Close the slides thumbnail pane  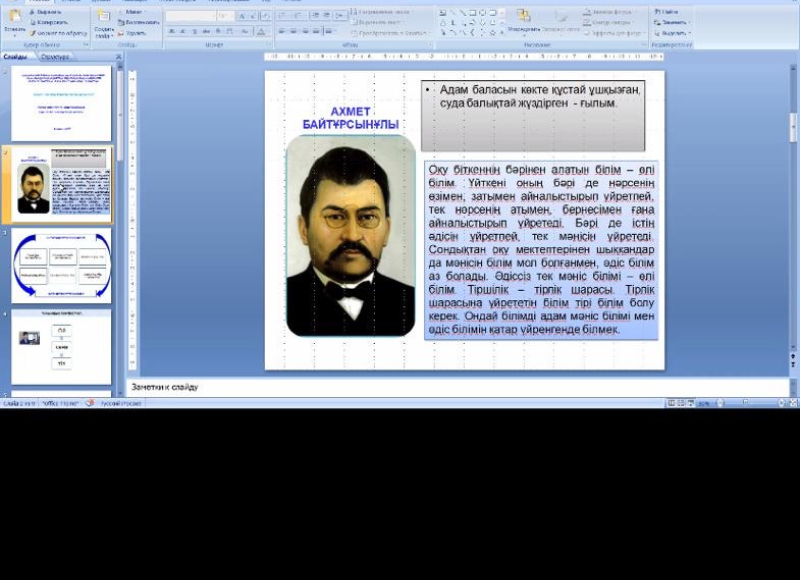118,57
